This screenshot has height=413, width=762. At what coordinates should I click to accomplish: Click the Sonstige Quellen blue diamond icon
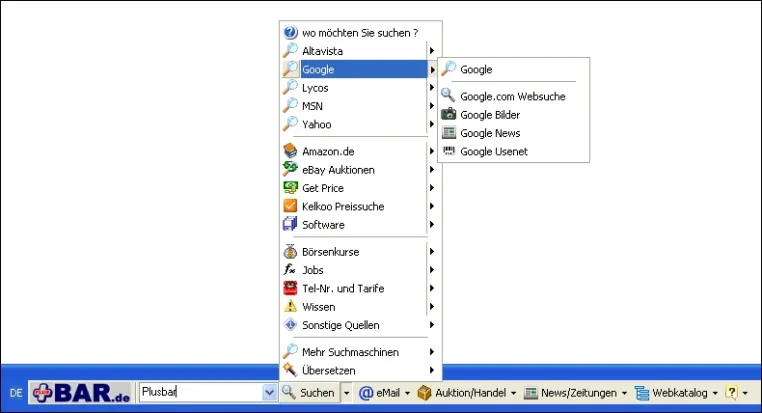(x=290, y=325)
